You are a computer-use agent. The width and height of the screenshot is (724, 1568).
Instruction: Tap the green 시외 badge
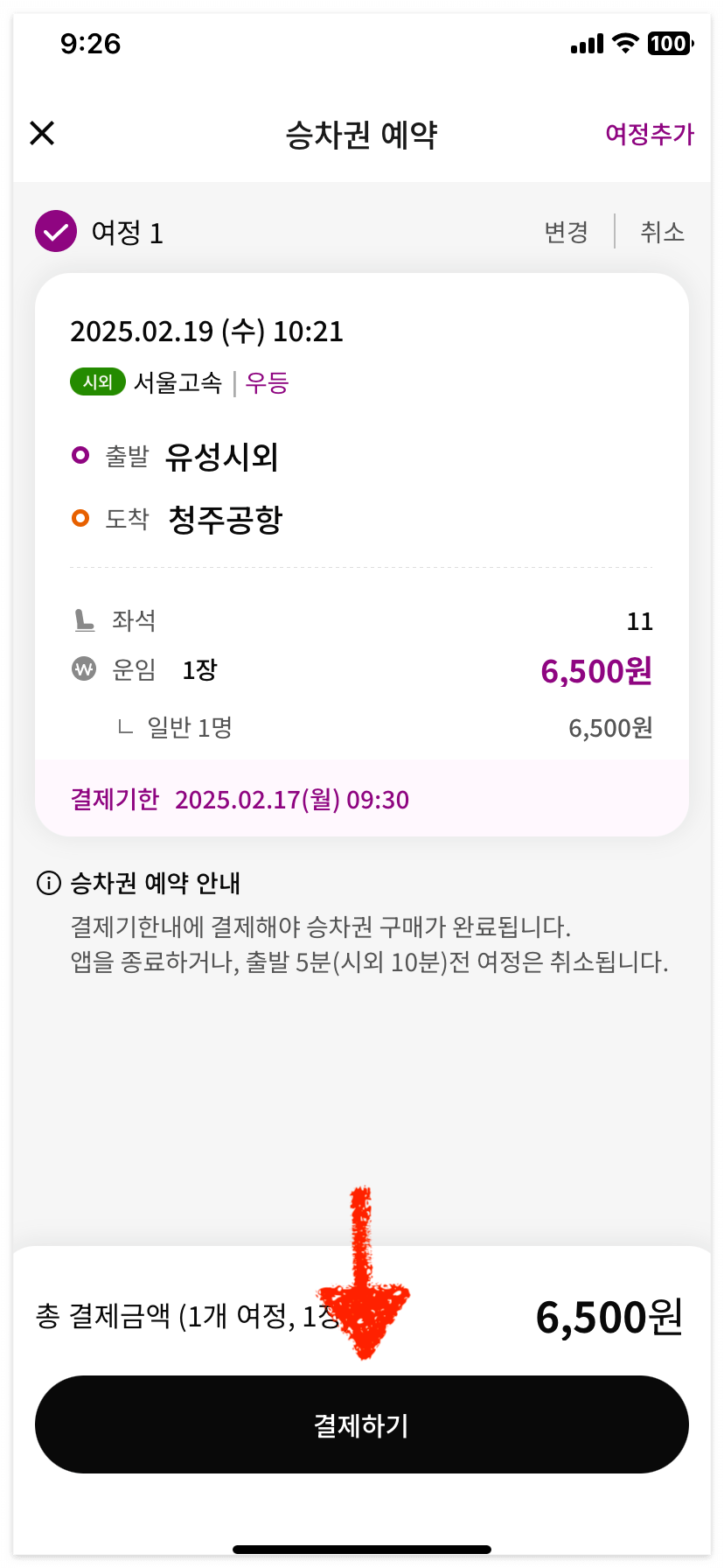tap(98, 382)
